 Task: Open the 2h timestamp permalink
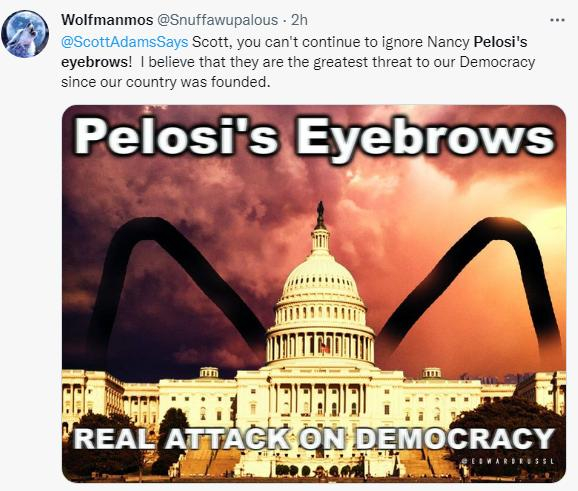299,20
